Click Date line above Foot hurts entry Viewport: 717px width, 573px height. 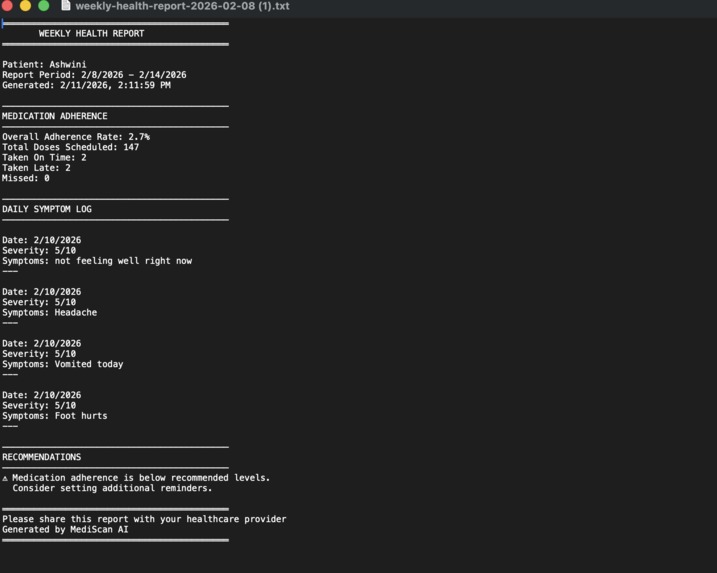click(x=42, y=395)
